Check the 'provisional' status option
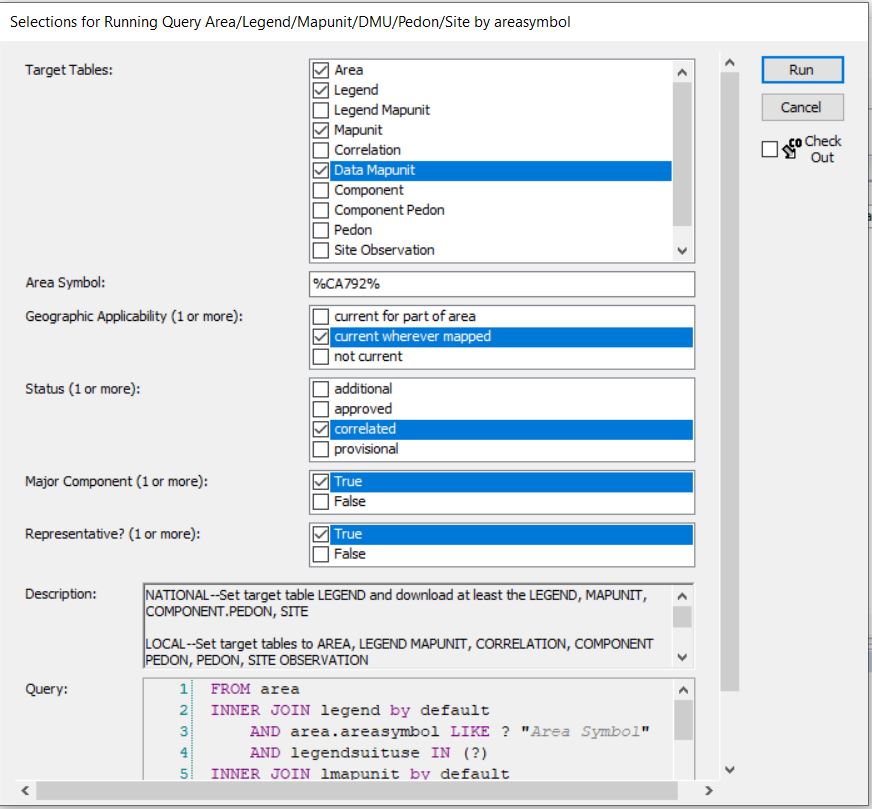This screenshot has width=872, height=809. click(321, 449)
